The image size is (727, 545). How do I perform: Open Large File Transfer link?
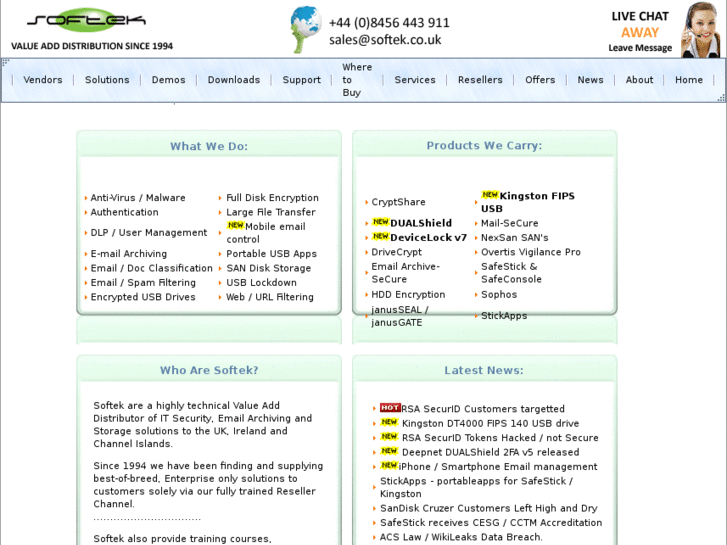[271, 212]
